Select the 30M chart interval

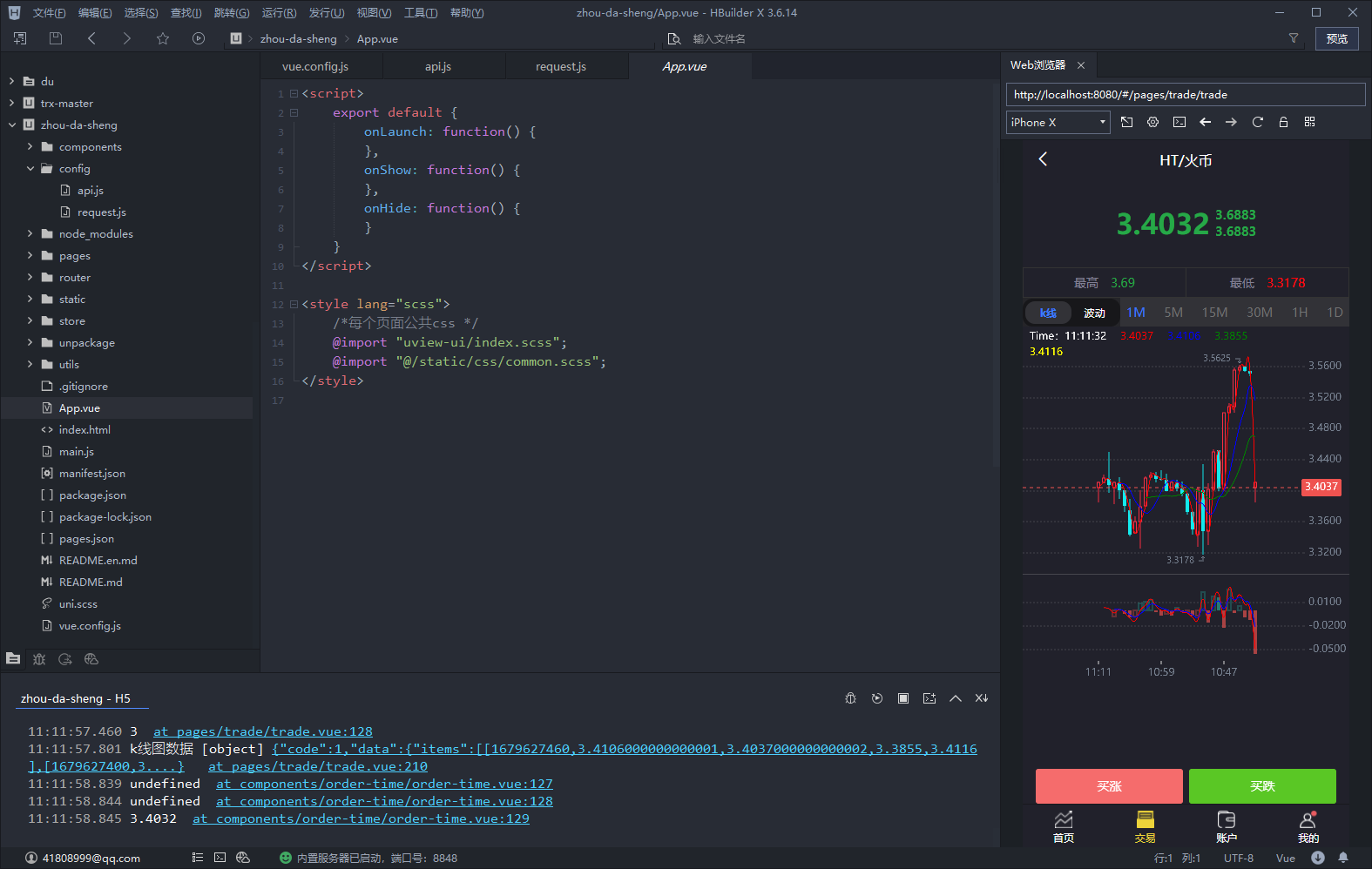point(1260,313)
